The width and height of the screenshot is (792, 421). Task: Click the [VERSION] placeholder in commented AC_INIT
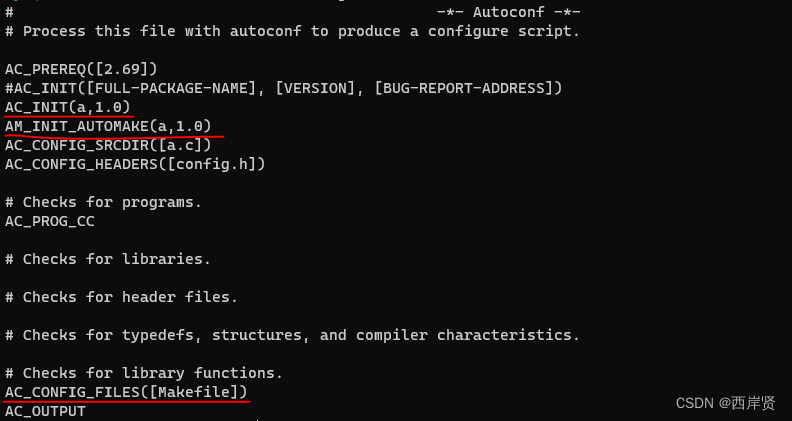click(x=315, y=88)
